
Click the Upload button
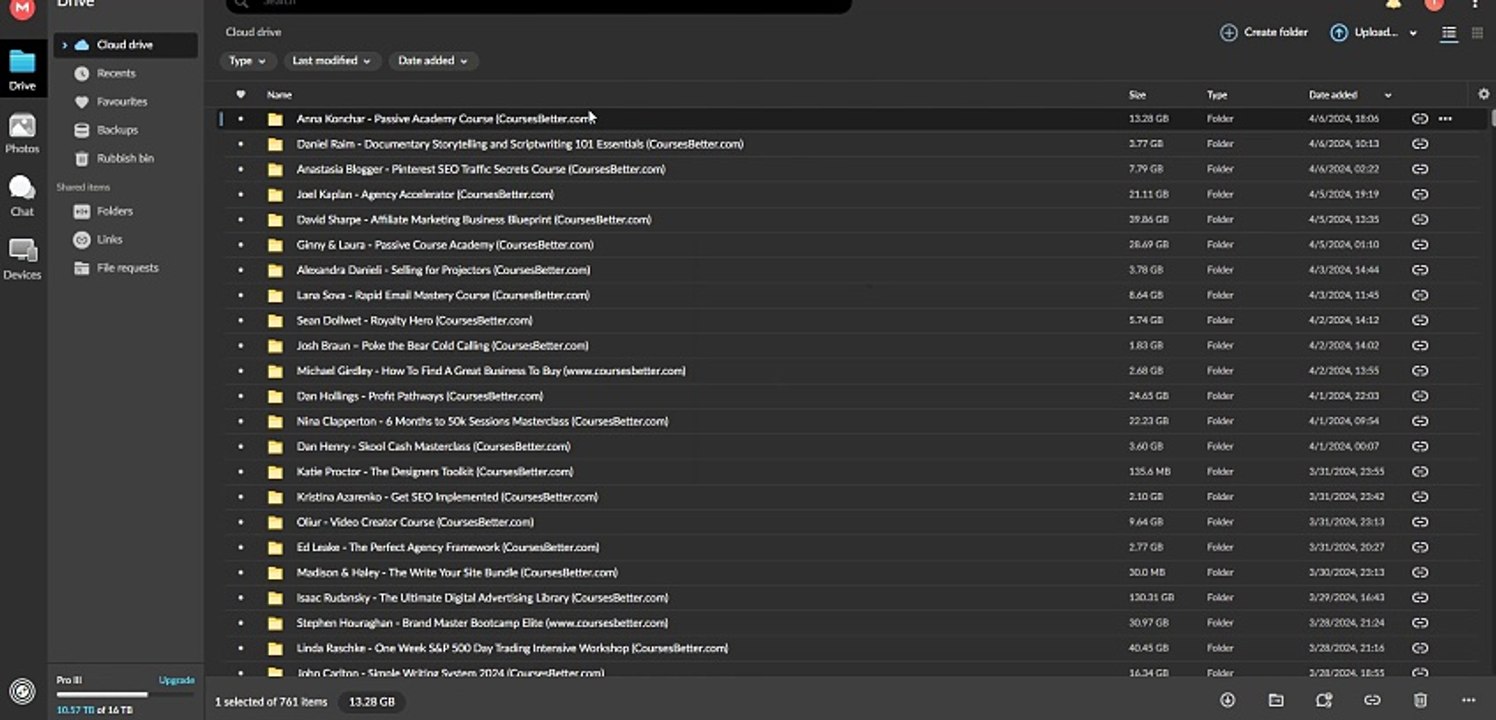click(1364, 33)
